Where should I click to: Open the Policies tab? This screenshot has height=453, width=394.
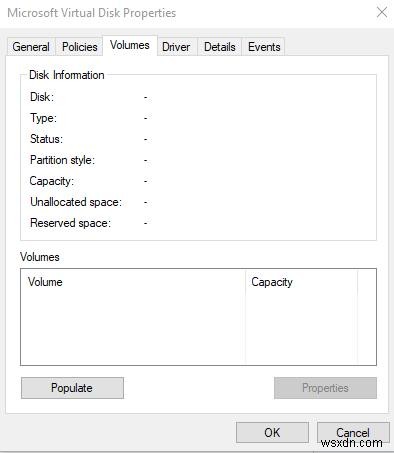pos(80,47)
